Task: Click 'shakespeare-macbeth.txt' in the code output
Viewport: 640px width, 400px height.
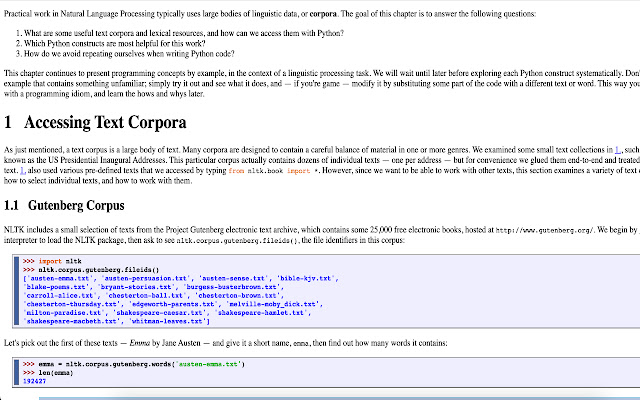Action: [72, 321]
